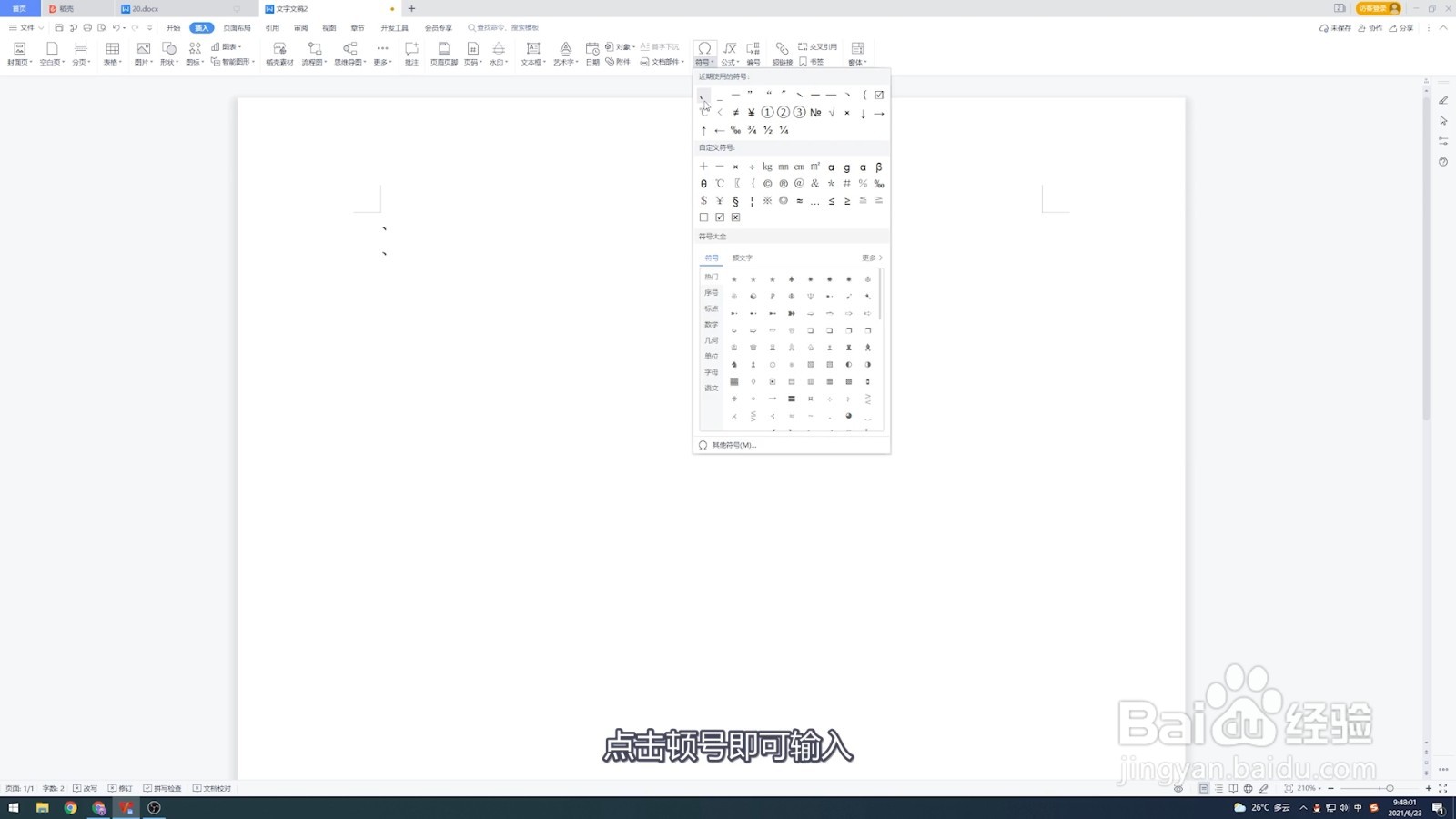Click the search command box (查找命令)
Screen dimensions: 1456x819
click(503, 28)
